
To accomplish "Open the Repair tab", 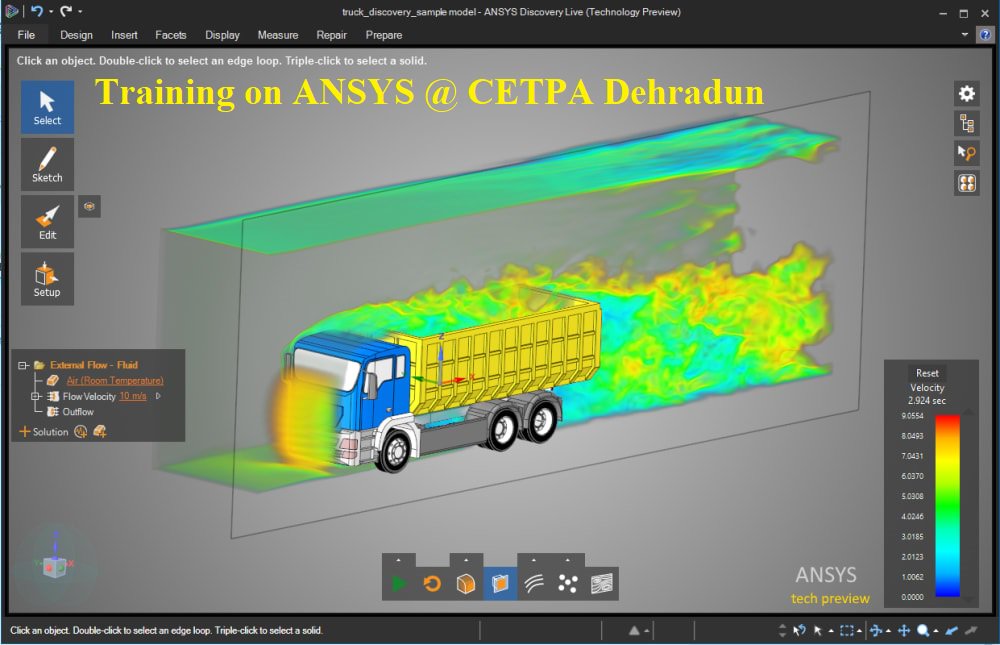I will point(332,35).
